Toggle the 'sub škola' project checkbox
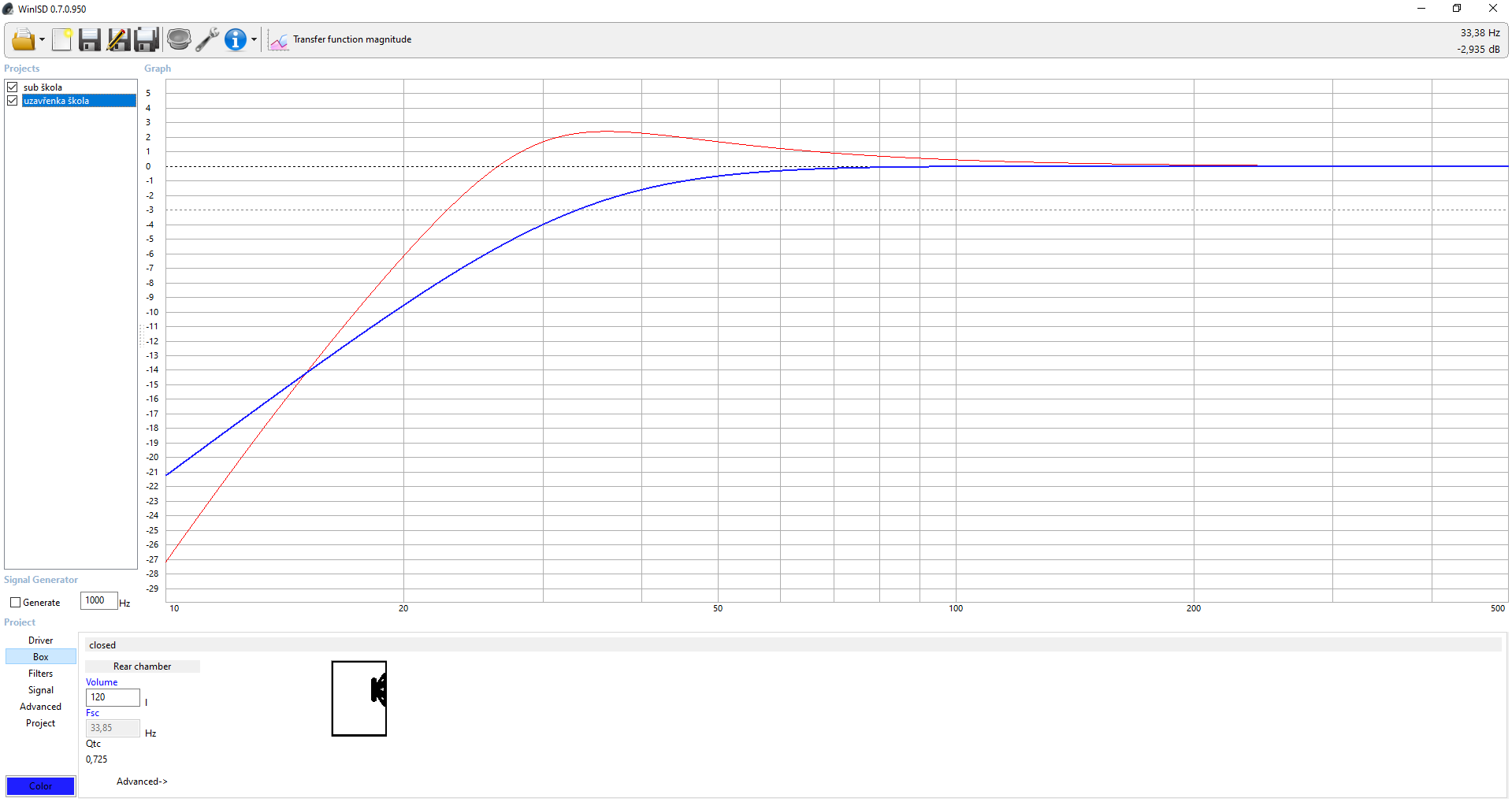 click(x=13, y=87)
